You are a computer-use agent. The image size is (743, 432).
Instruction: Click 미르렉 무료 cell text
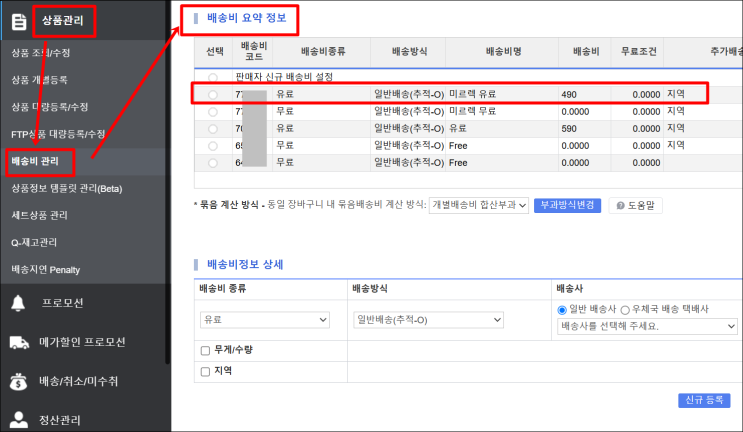point(472,111)
